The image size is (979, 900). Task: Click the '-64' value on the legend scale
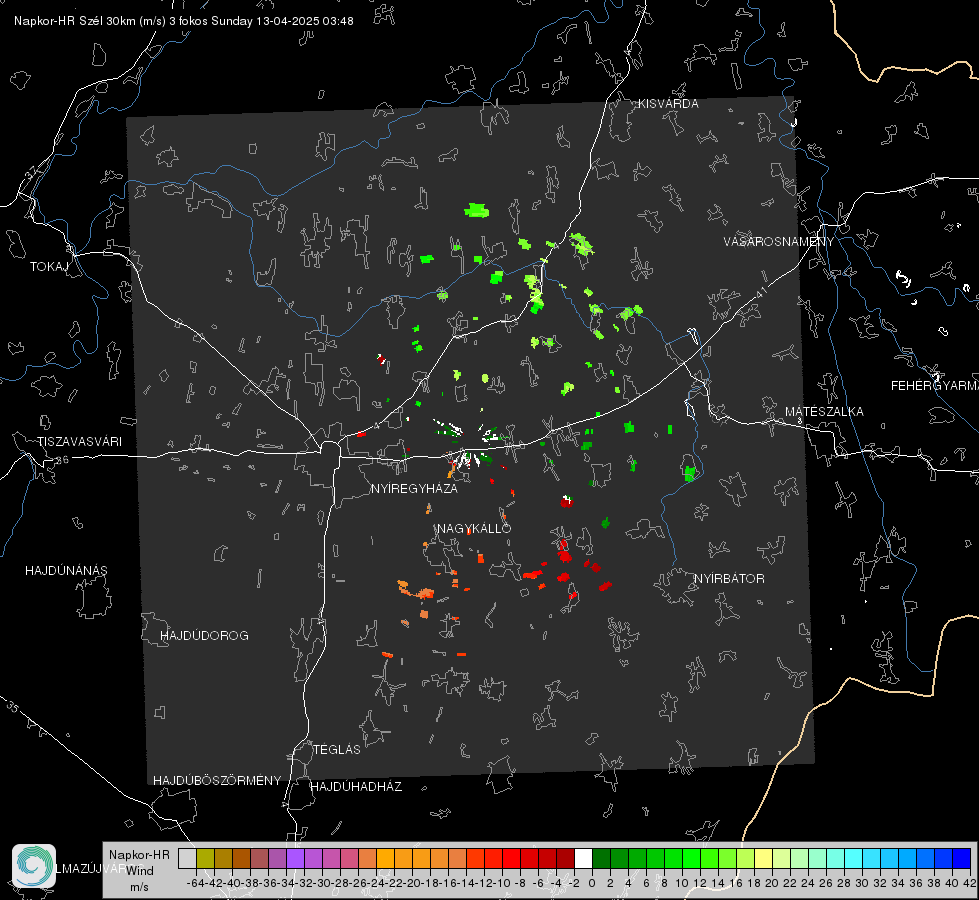195,883
